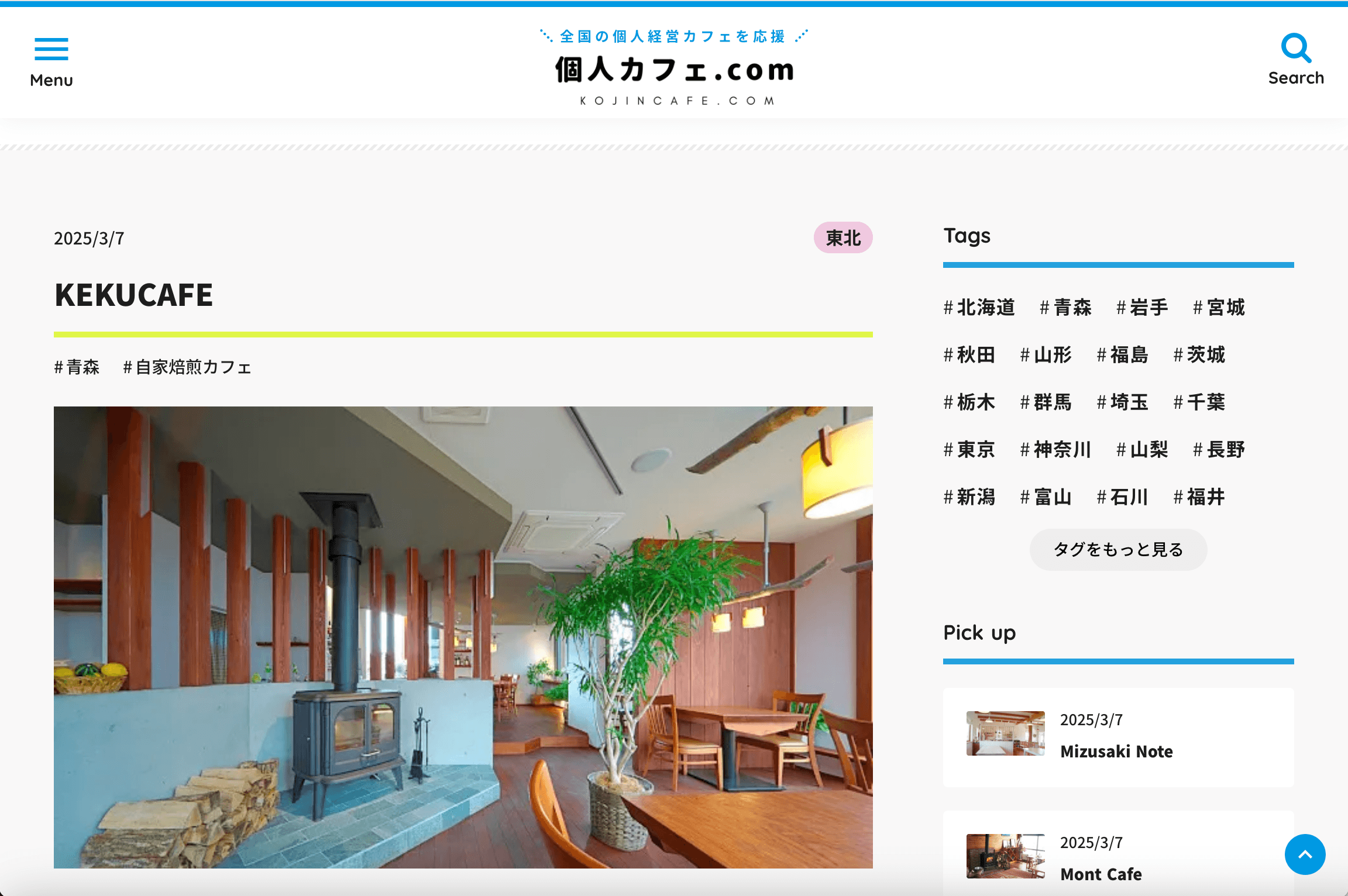Image resolution: width=1348 pixels, height=896 pixels.
Task: Open the 東北 region badge
Action: click(x=842, y=238)
